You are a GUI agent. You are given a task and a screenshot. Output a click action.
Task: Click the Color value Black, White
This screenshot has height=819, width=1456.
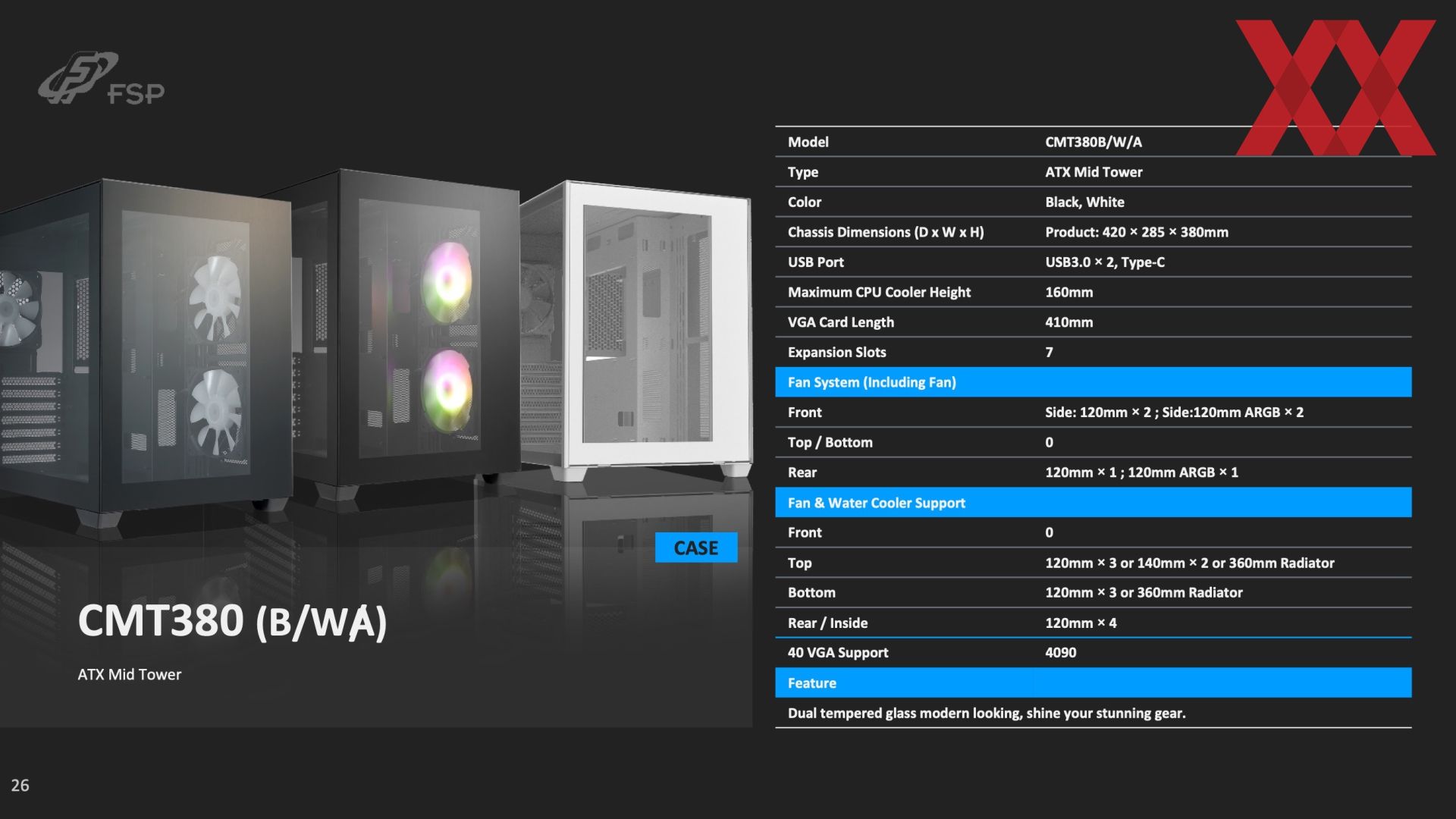tap(1084, 202)
